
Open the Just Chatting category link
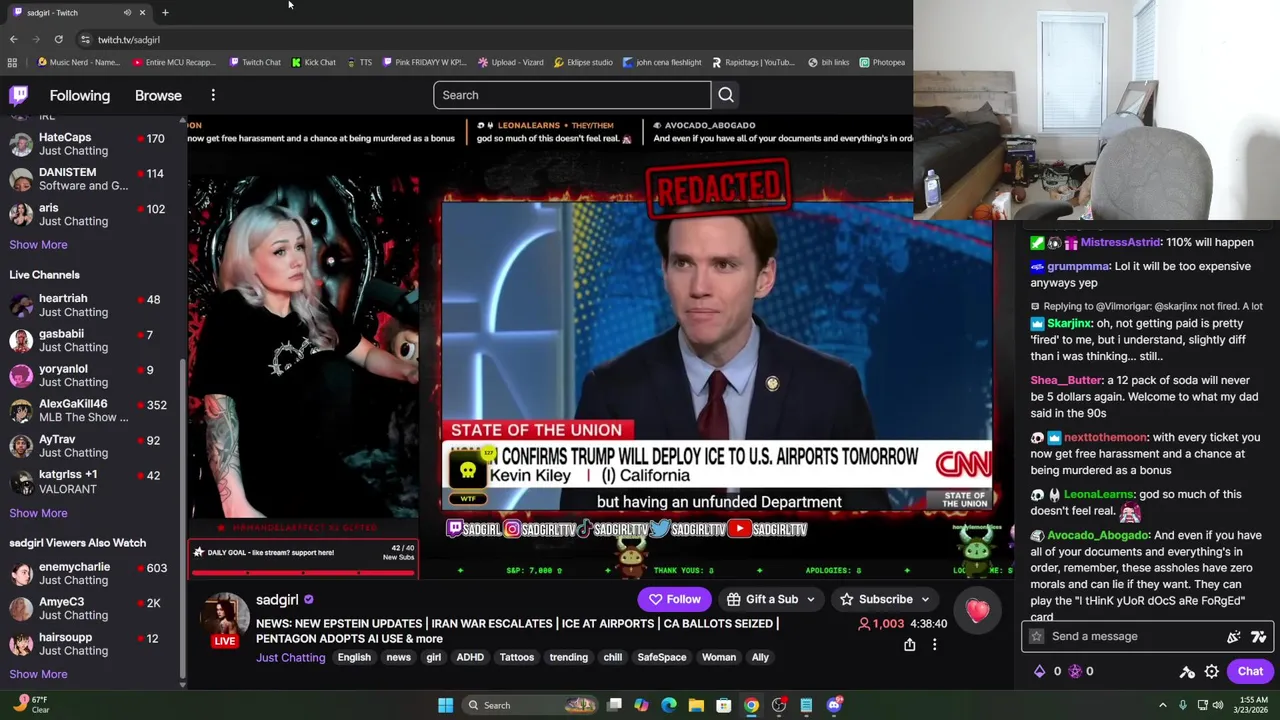290,657
